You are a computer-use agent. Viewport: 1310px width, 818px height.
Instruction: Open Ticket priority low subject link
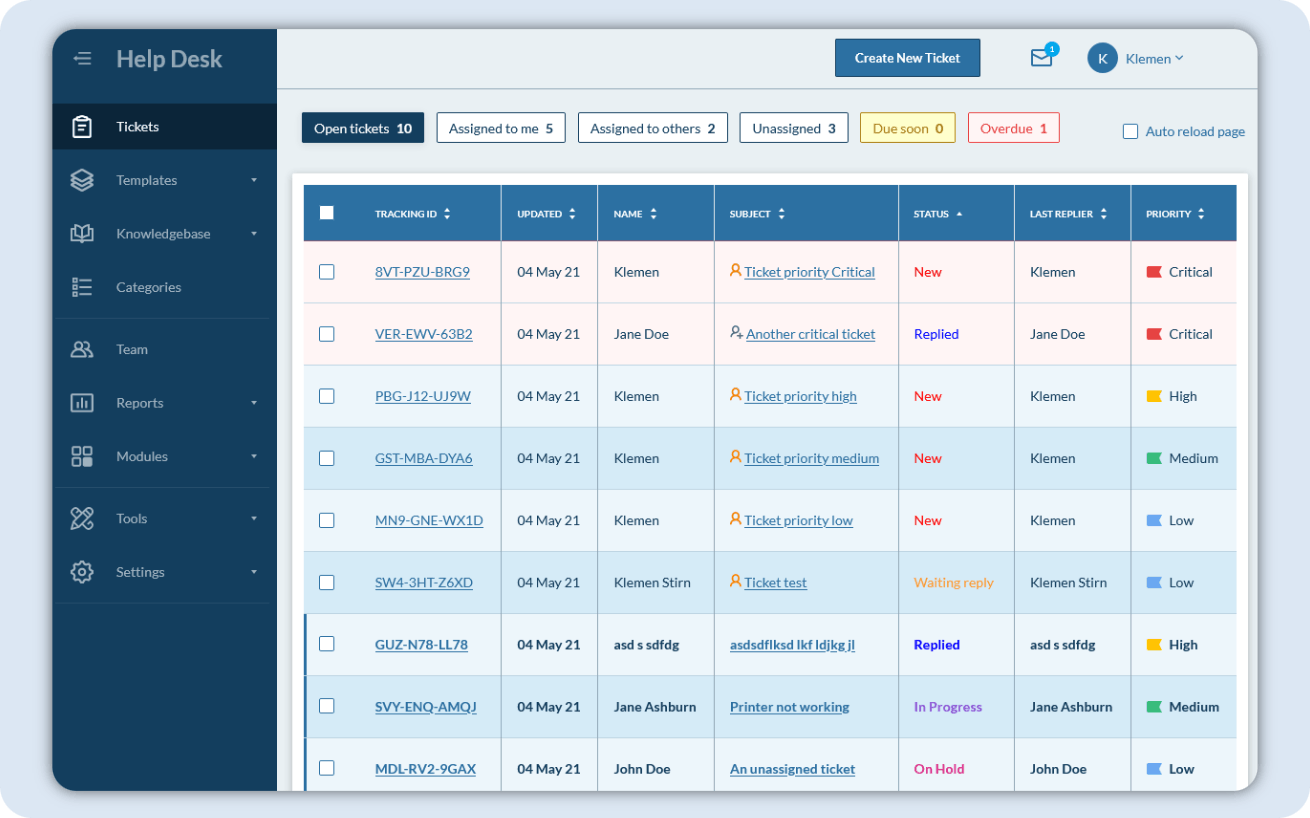point(799,520)
